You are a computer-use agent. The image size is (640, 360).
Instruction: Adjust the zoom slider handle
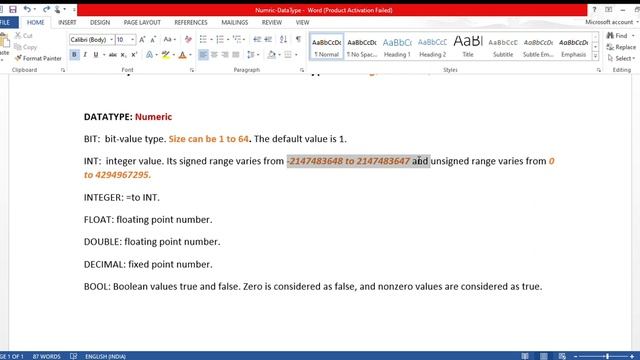click(607, 356)
